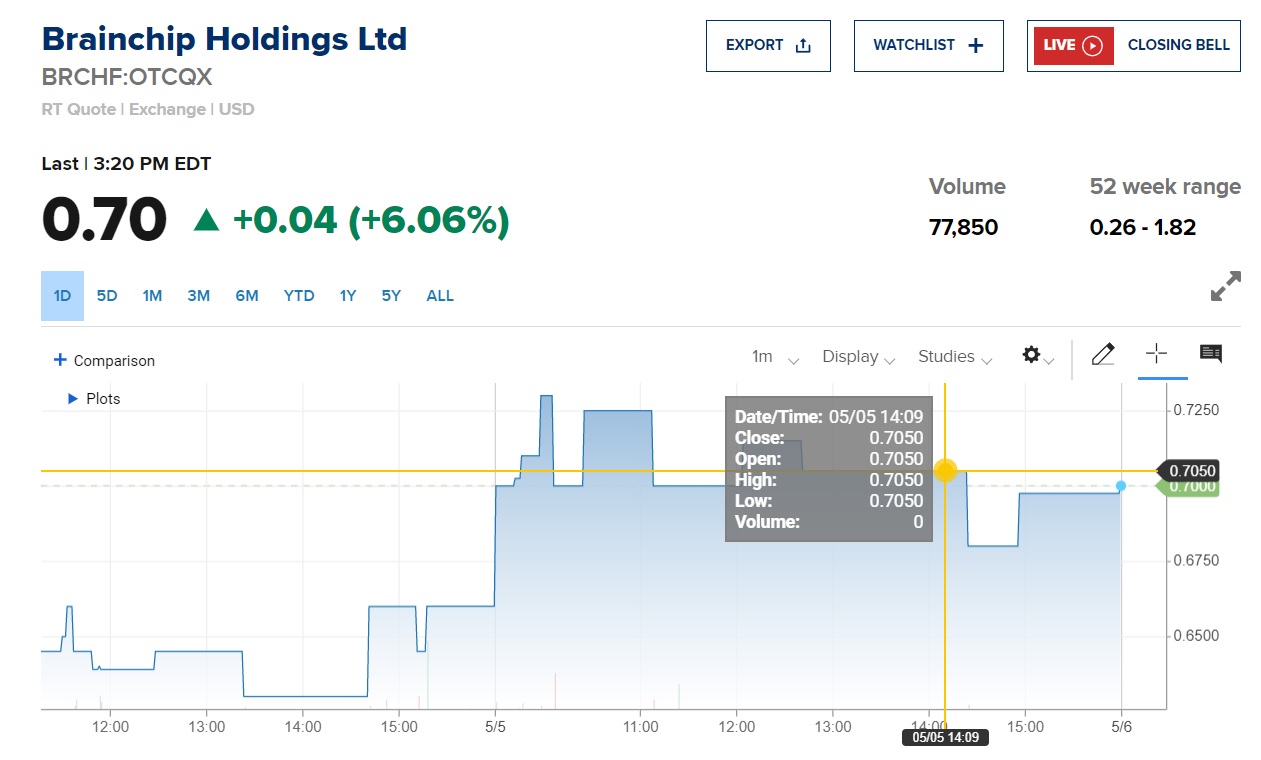Click the expand chart fullscreen arrows icon
Image resolution: width=1261 pixels, height=760 pixels.
coord(1225,286)
